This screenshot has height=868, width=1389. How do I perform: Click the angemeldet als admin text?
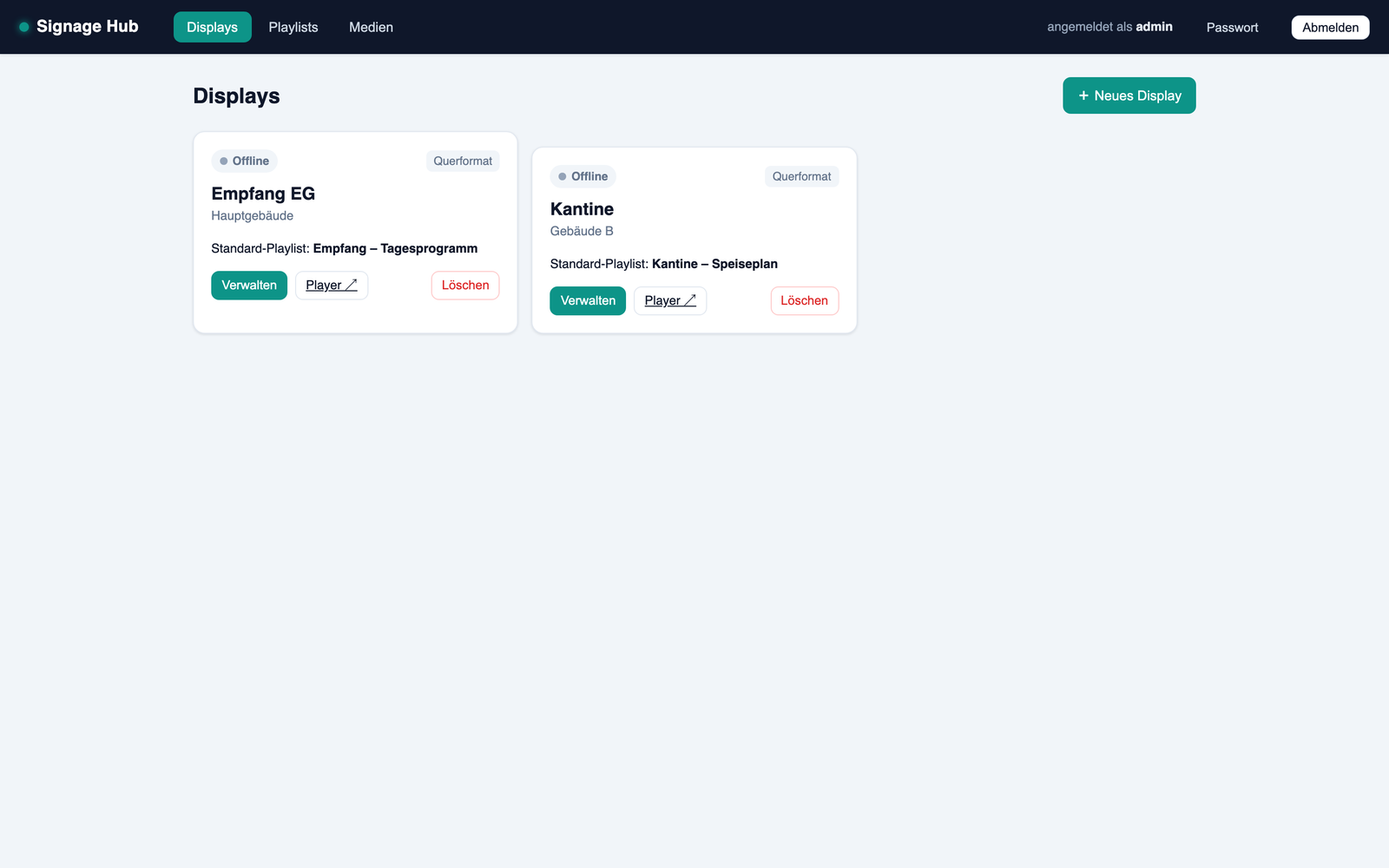pos(1109,27)
